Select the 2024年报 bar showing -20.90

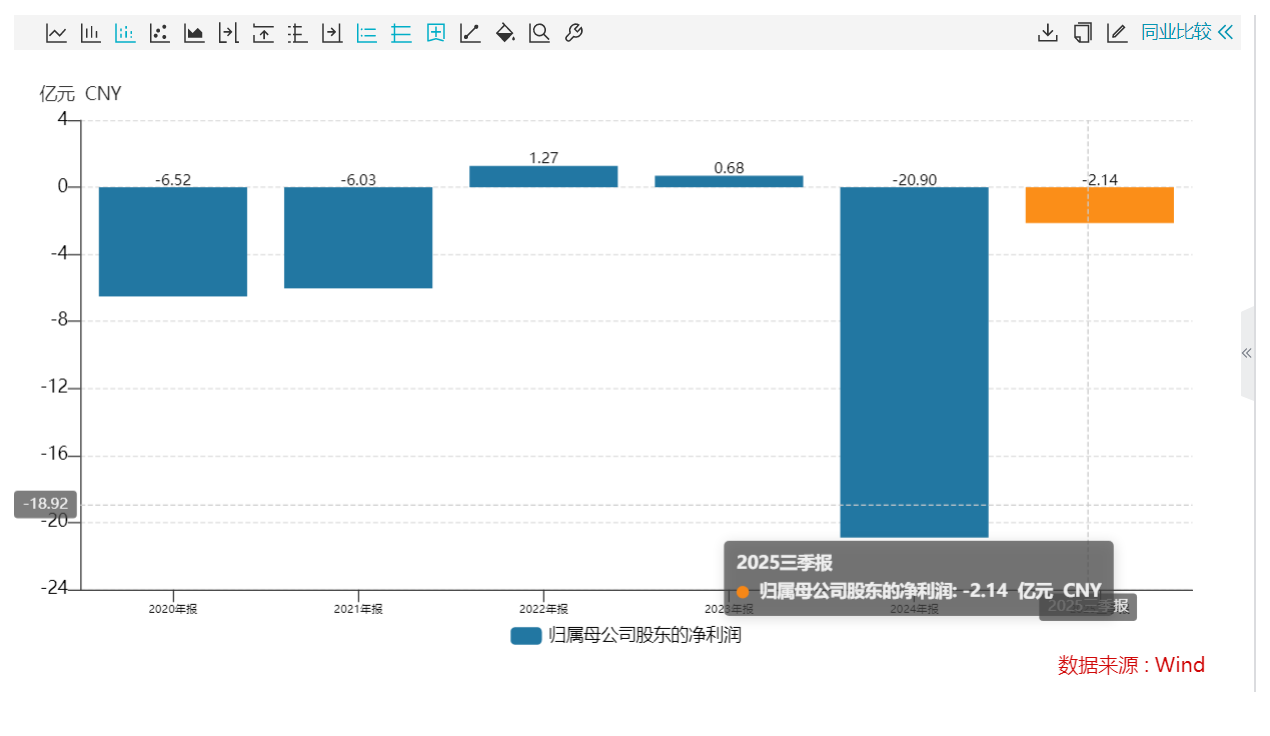[914, 360]
